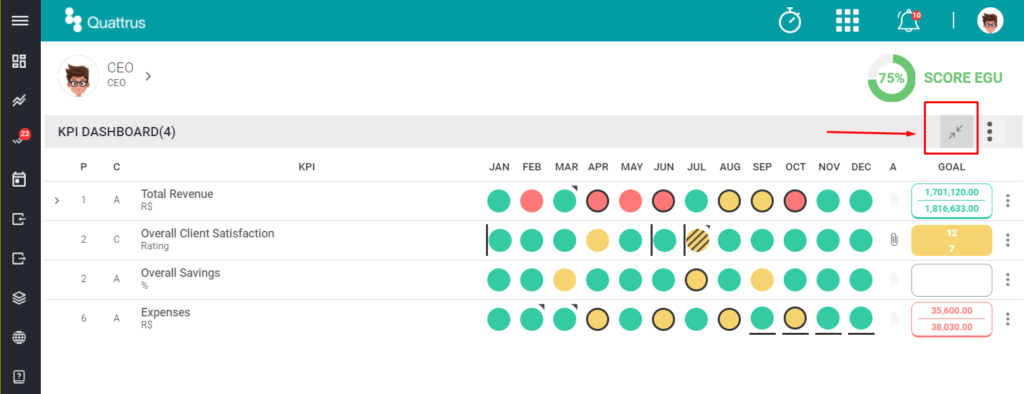This screenshot has height=394, width=1024.
Task: Click the 75% Score EGU ring
Action: pos(891,78)
